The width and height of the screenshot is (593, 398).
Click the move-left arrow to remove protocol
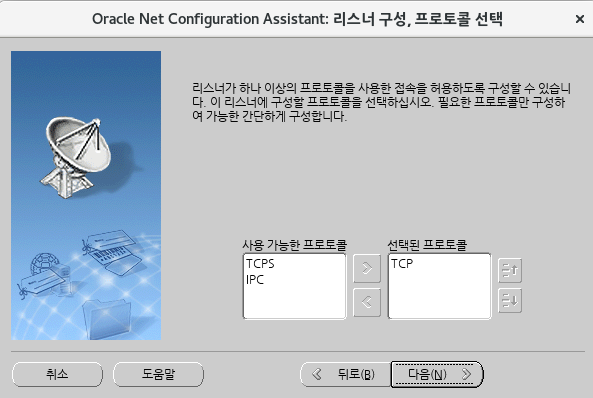tap(366, 302)
